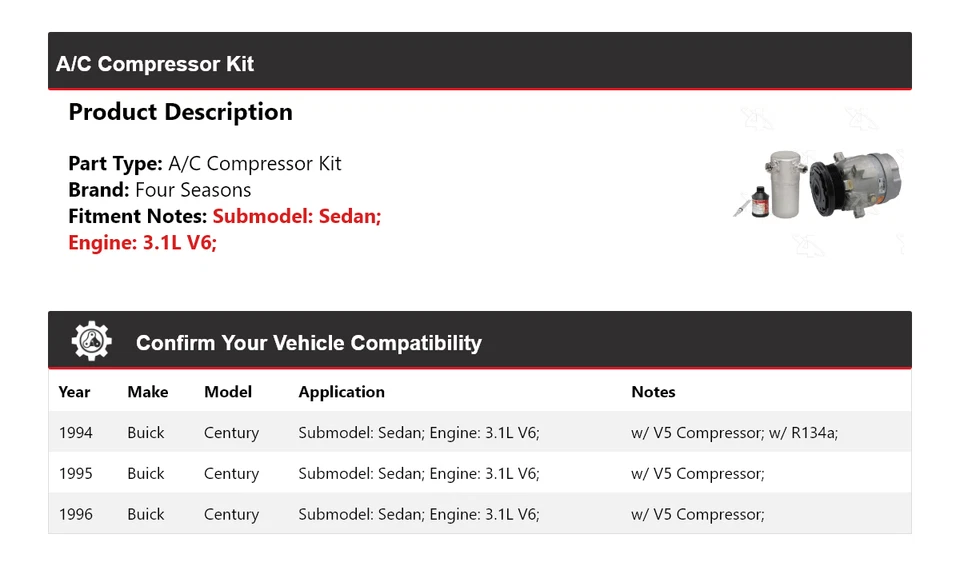Screen dimensions: 960x566
Task: Click the Four Seasons brand text
Action: click(x=193, y=190)
